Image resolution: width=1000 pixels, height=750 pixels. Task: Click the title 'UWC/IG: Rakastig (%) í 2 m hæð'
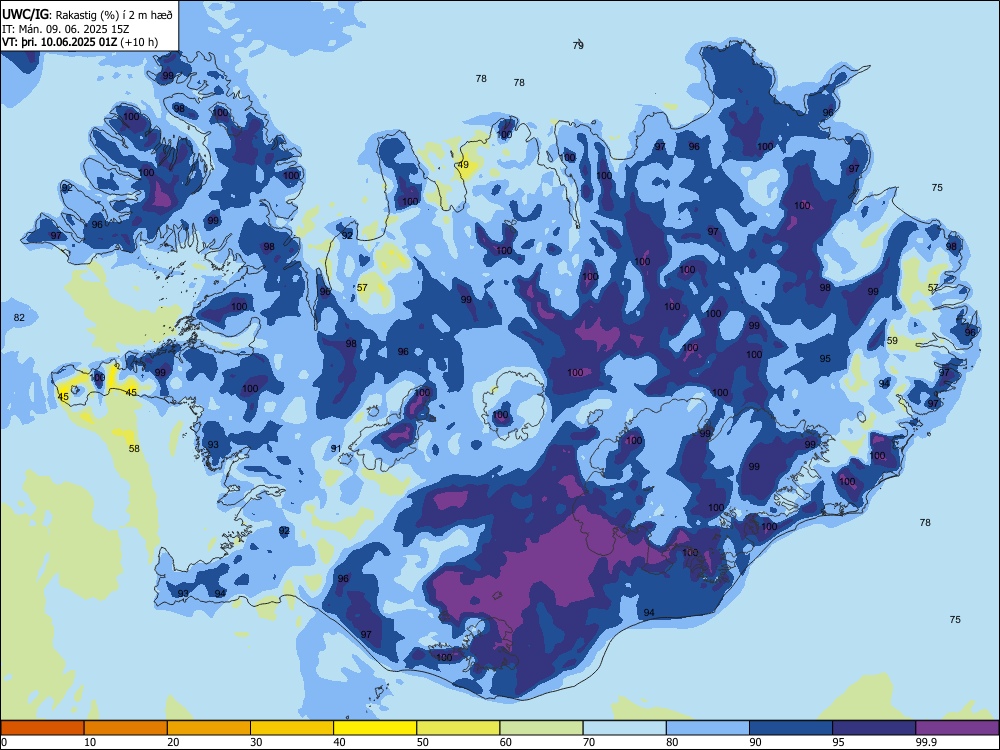pos(87,13)
